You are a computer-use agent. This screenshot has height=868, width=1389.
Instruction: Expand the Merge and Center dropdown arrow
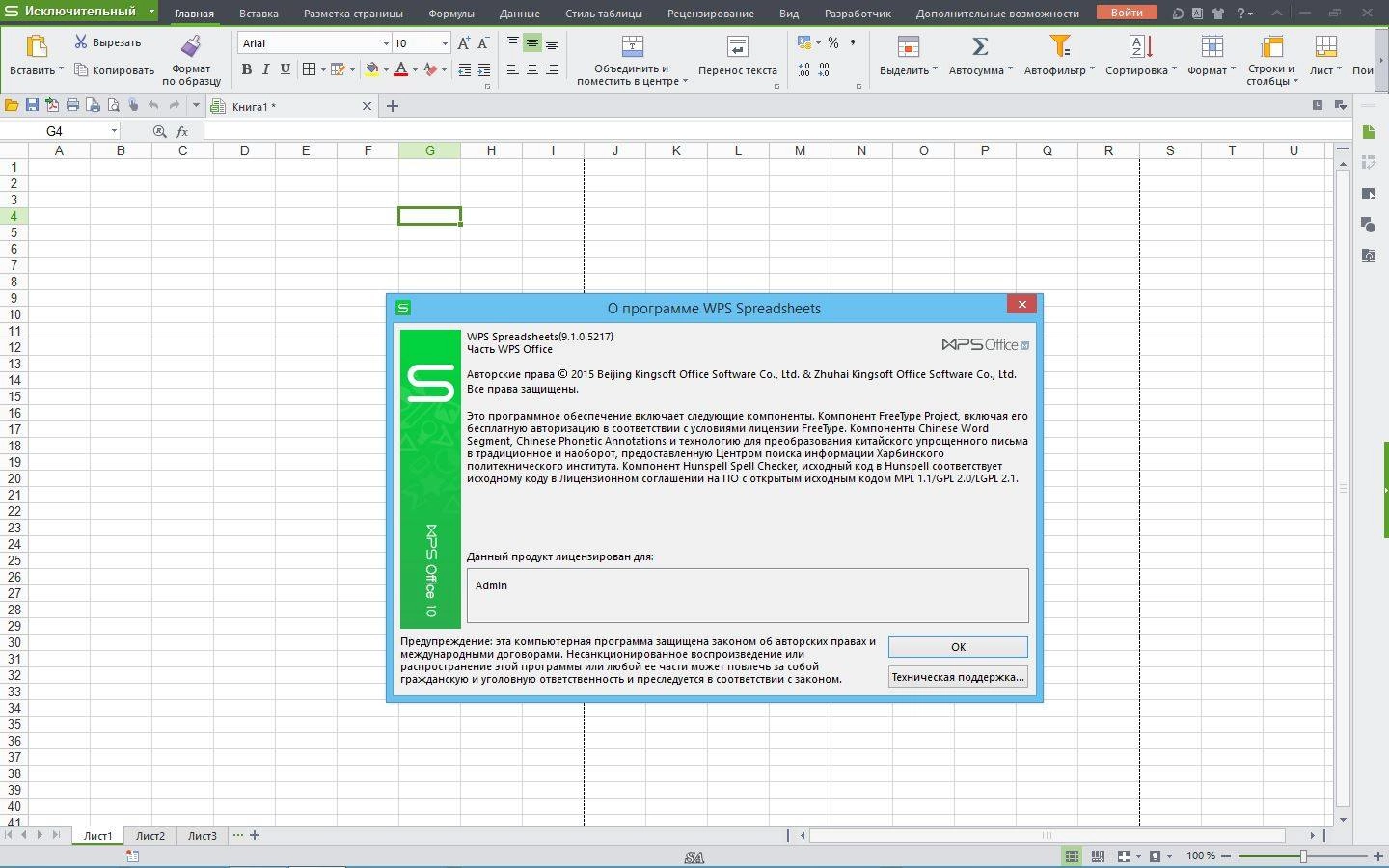click(685, 81)
